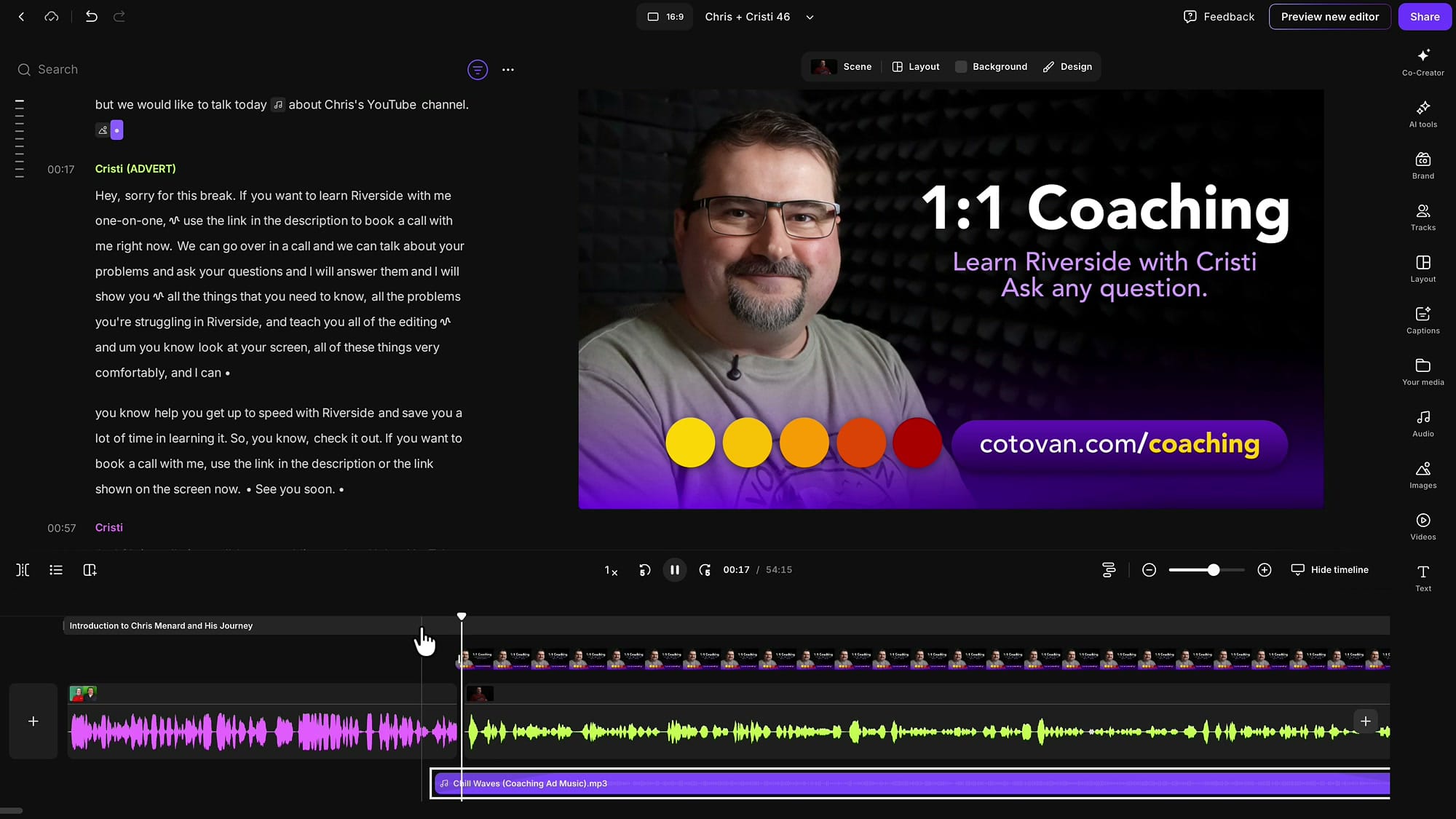Open the 16:9 aspect ratio selector
This screenshot has height=819, width=1456.
(665, 17)
